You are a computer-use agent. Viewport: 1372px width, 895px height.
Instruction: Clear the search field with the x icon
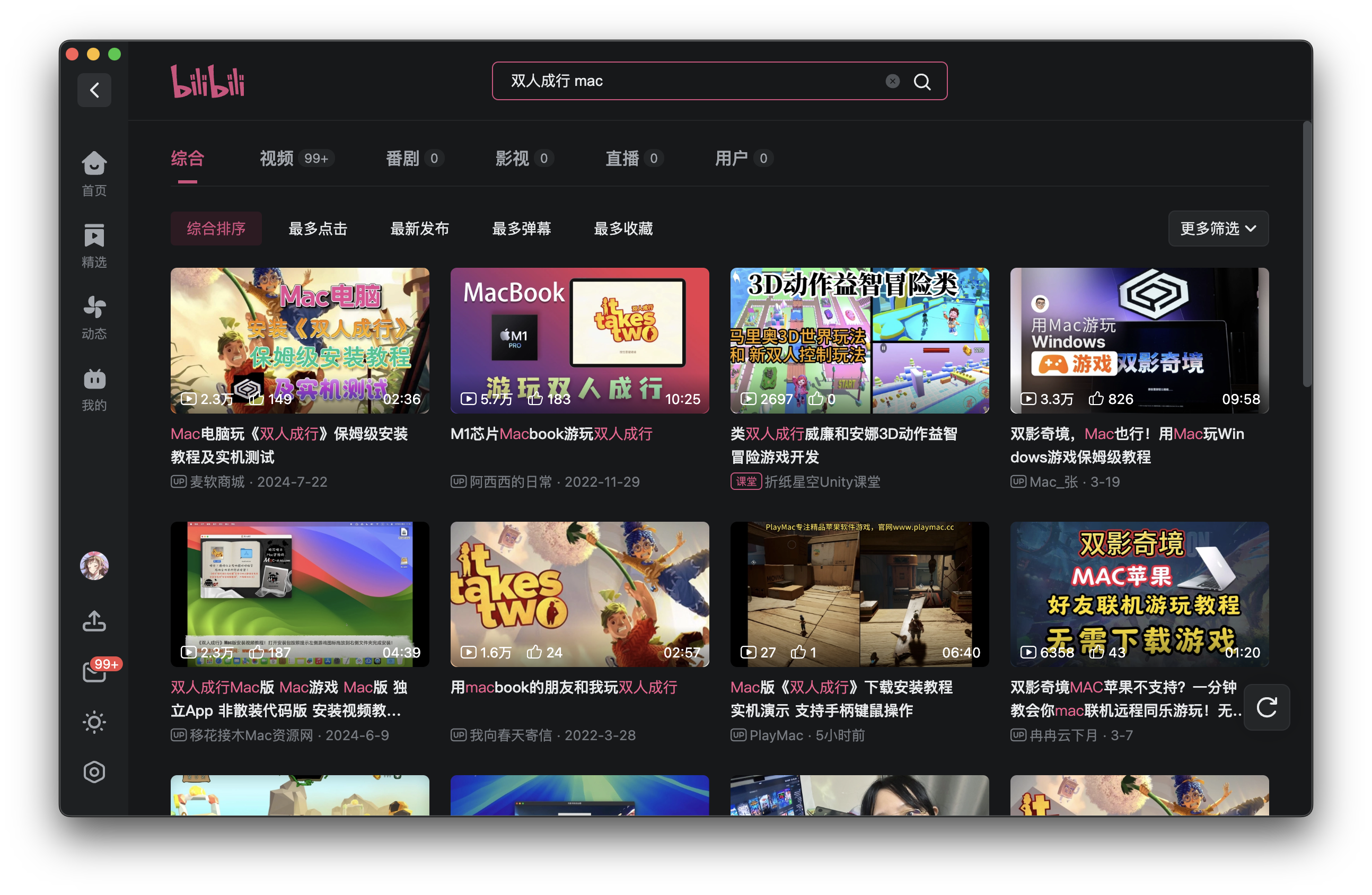click(x=892, y=81)
